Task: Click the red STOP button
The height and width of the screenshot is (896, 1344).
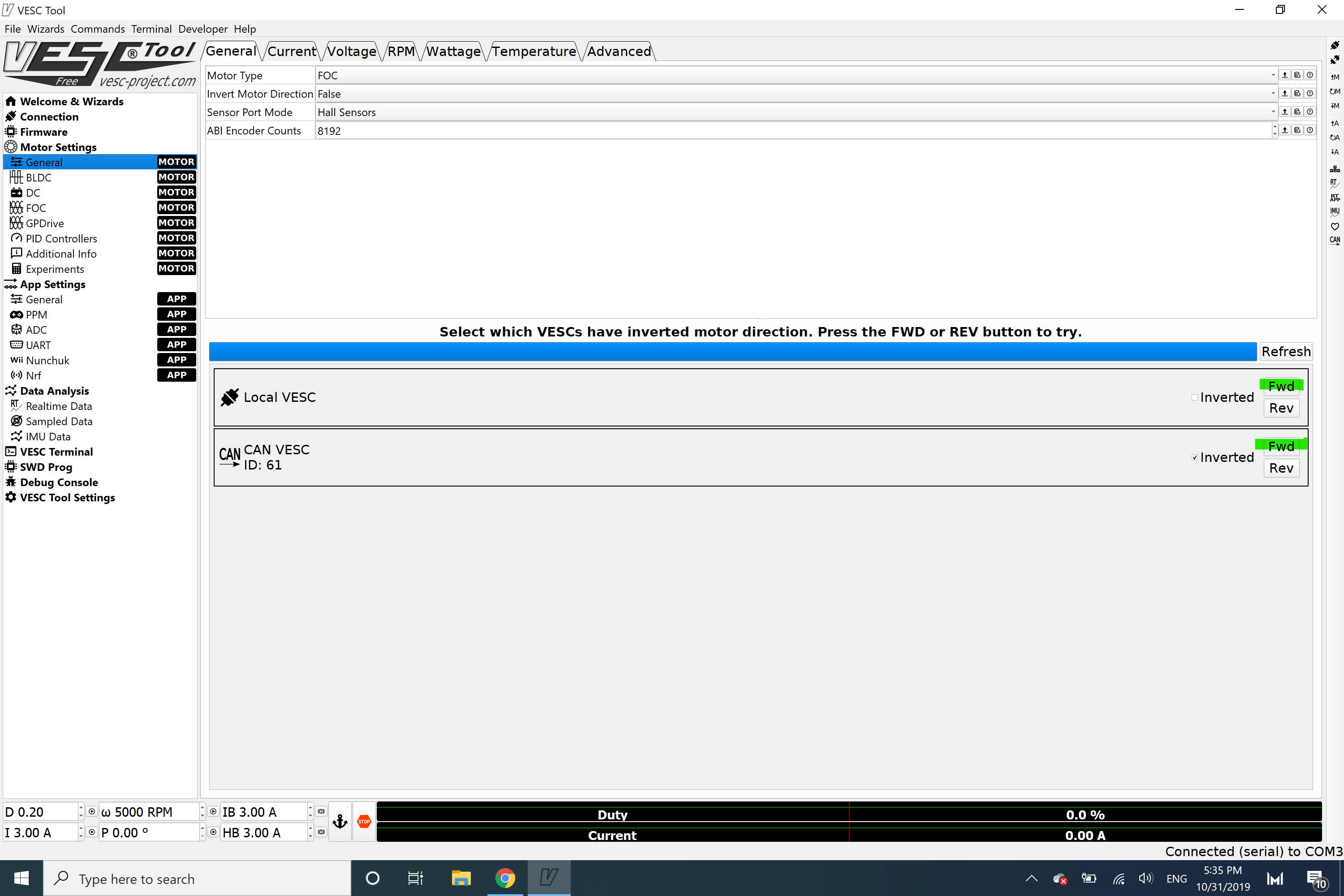Action: click(x=364, y=821)
